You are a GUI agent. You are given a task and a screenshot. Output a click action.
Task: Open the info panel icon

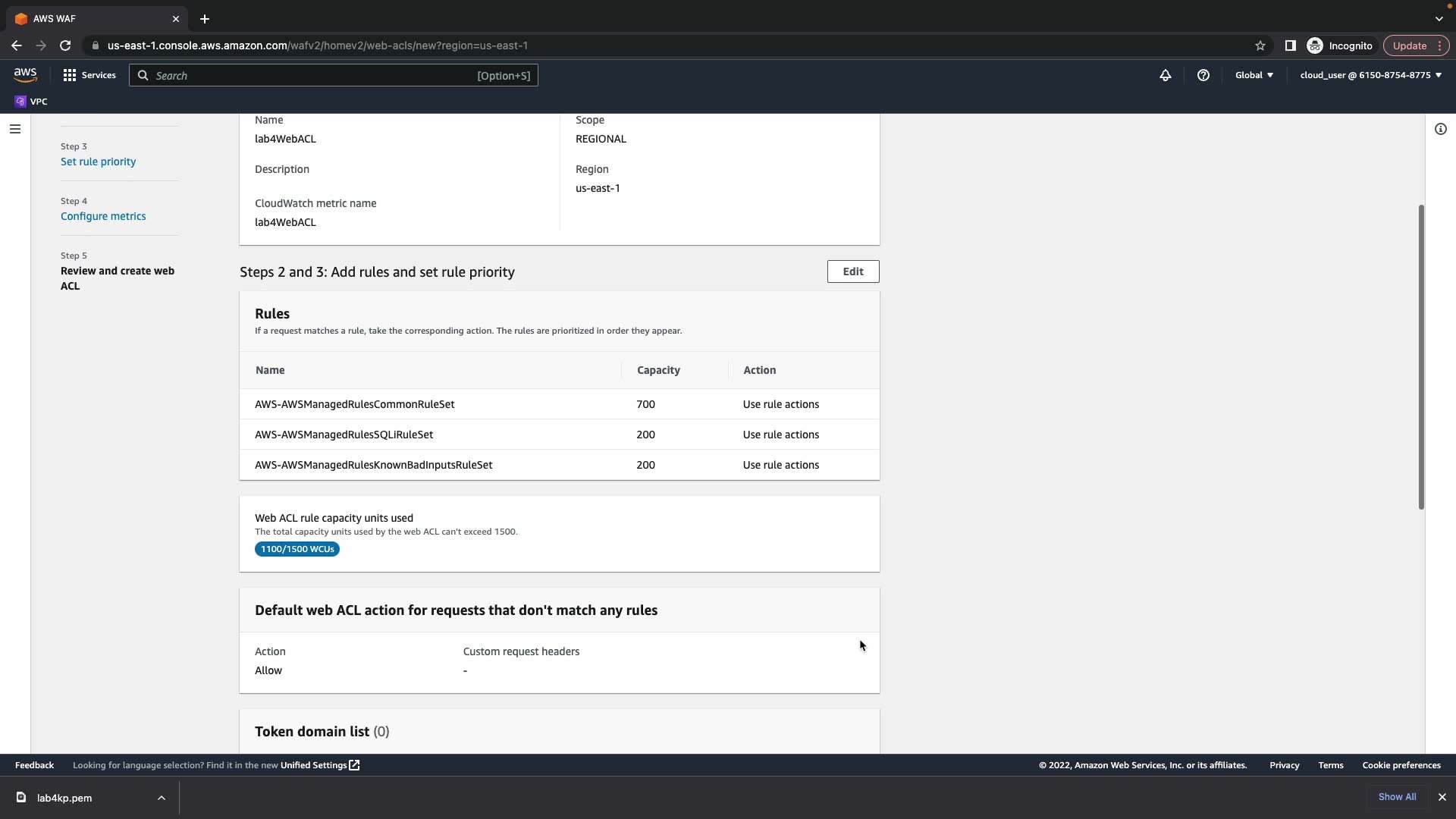pyautogui.click(x=1441, y=129)
